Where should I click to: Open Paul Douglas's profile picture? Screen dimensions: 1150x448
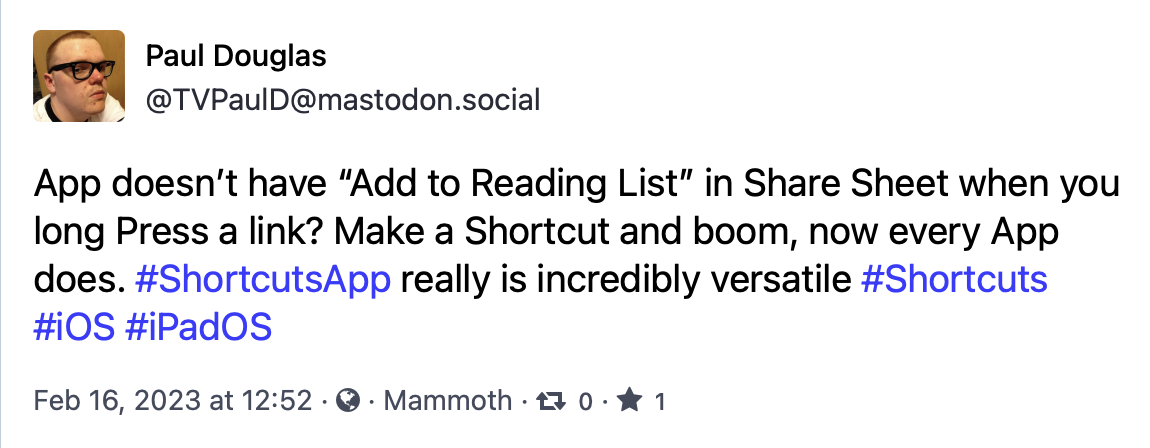coord(79,76)
